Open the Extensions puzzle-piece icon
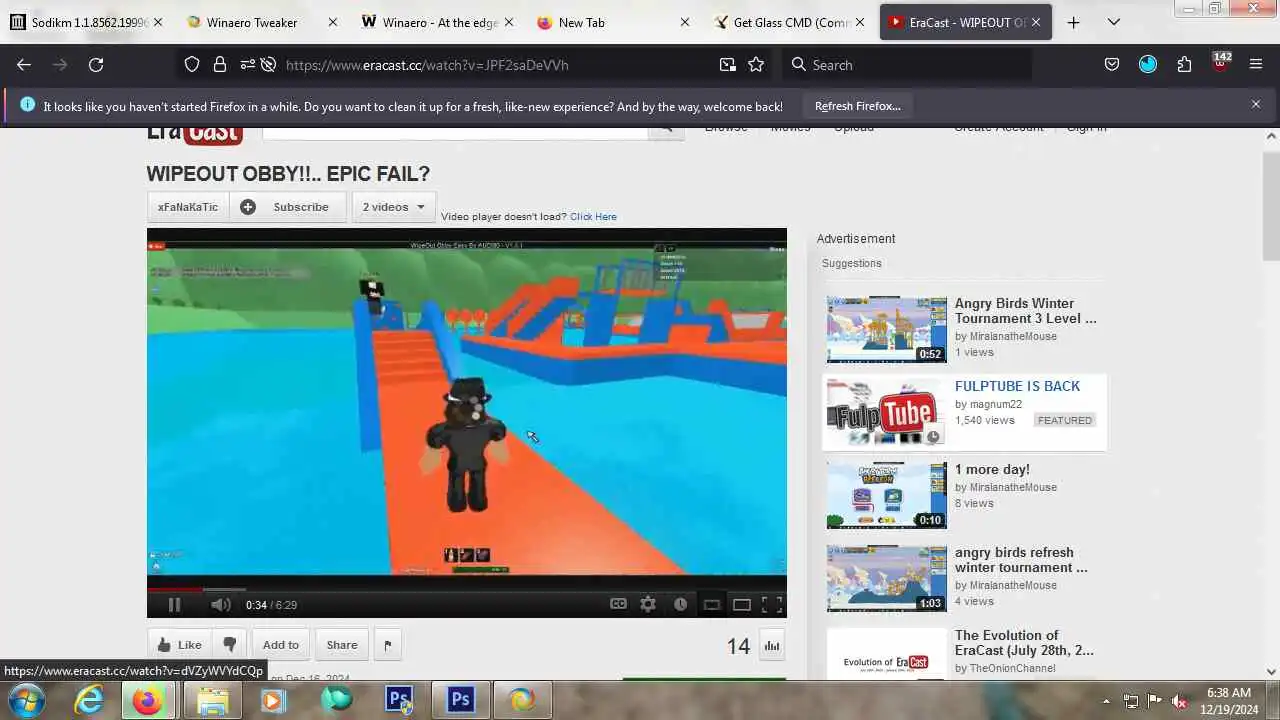 tap(1184, 64)
